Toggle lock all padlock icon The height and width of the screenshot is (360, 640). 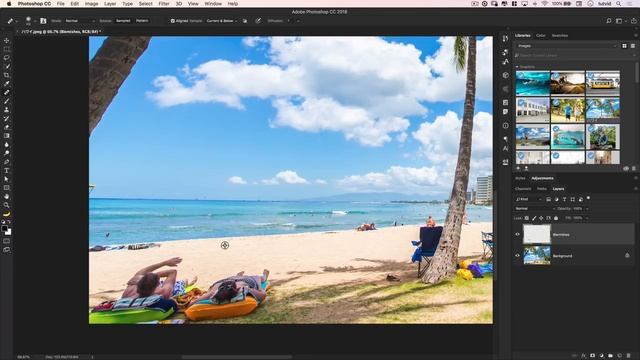click(556, 218)
